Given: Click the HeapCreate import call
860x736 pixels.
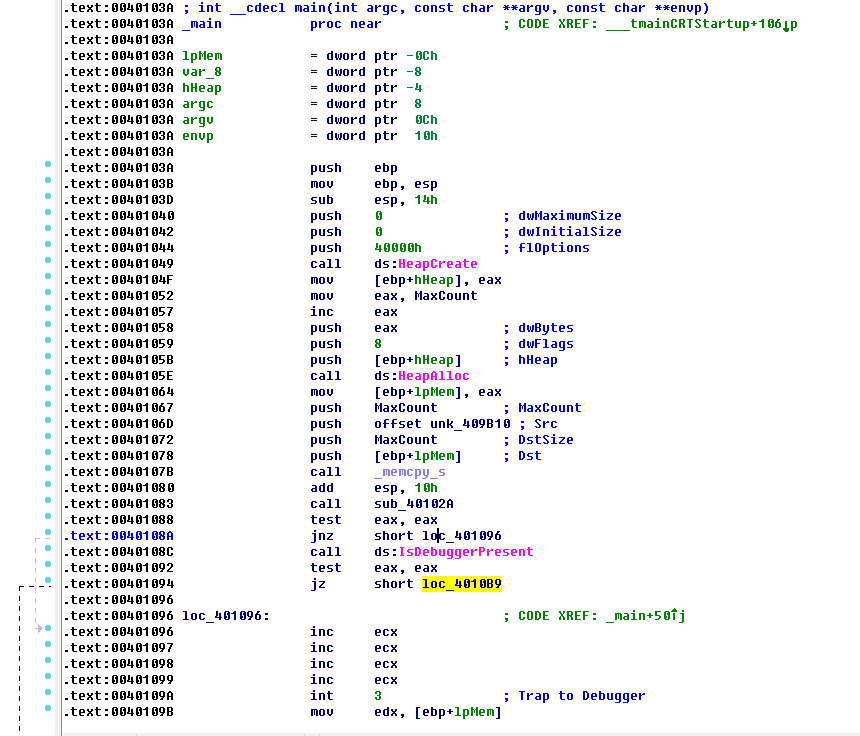Looking at the screenshot, I should (438, 264).
